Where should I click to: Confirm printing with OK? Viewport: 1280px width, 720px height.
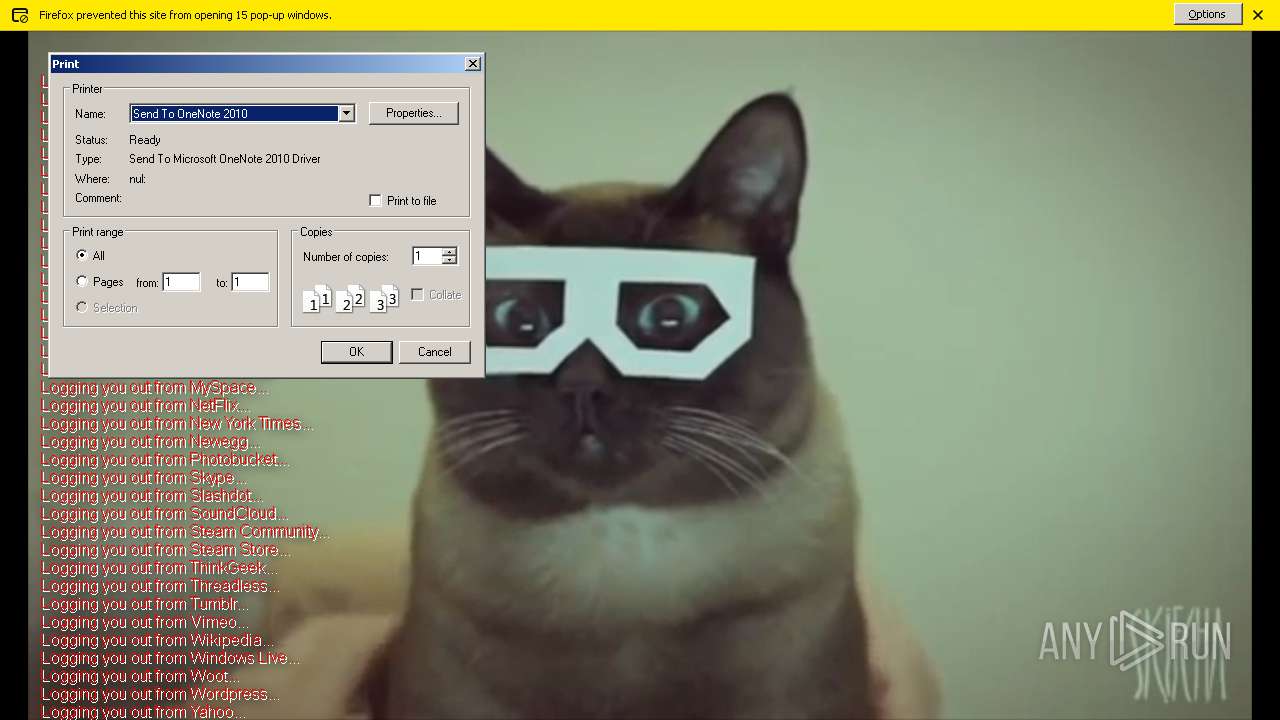coord(356,352)
